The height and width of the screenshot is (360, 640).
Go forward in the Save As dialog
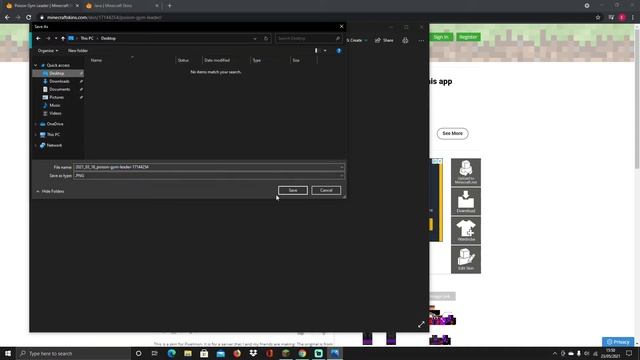coord(48,38)
